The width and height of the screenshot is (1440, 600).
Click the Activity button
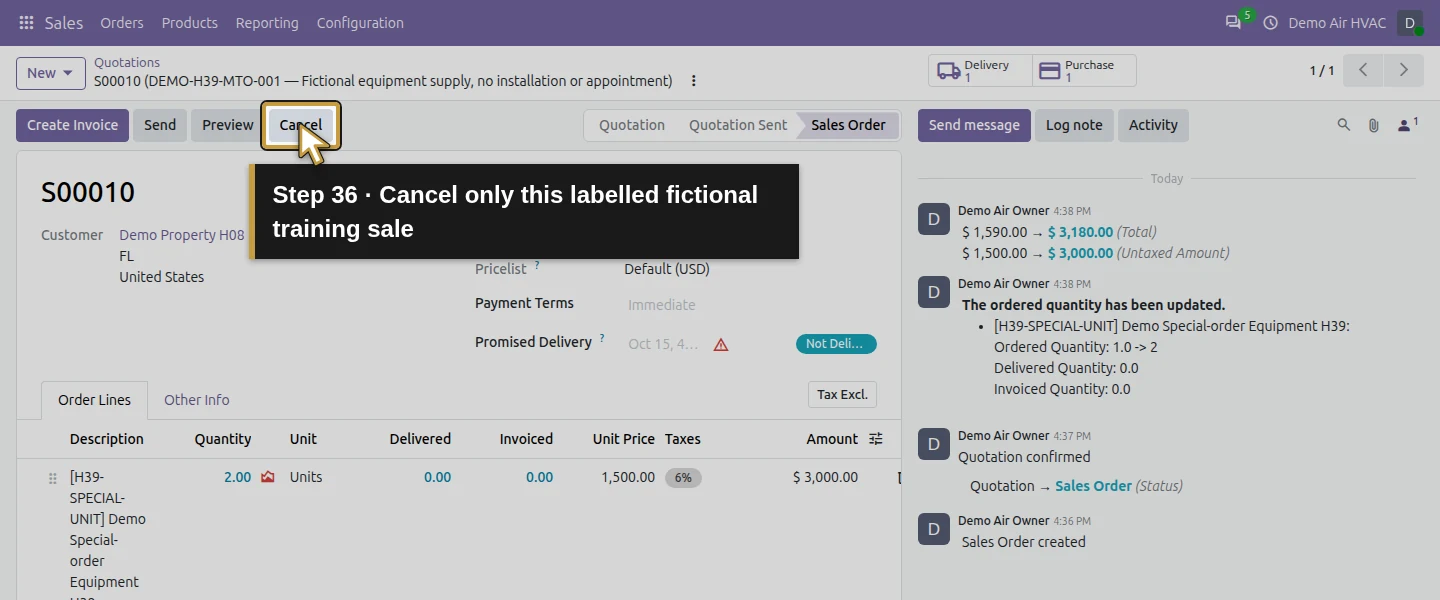[1153, 125]
